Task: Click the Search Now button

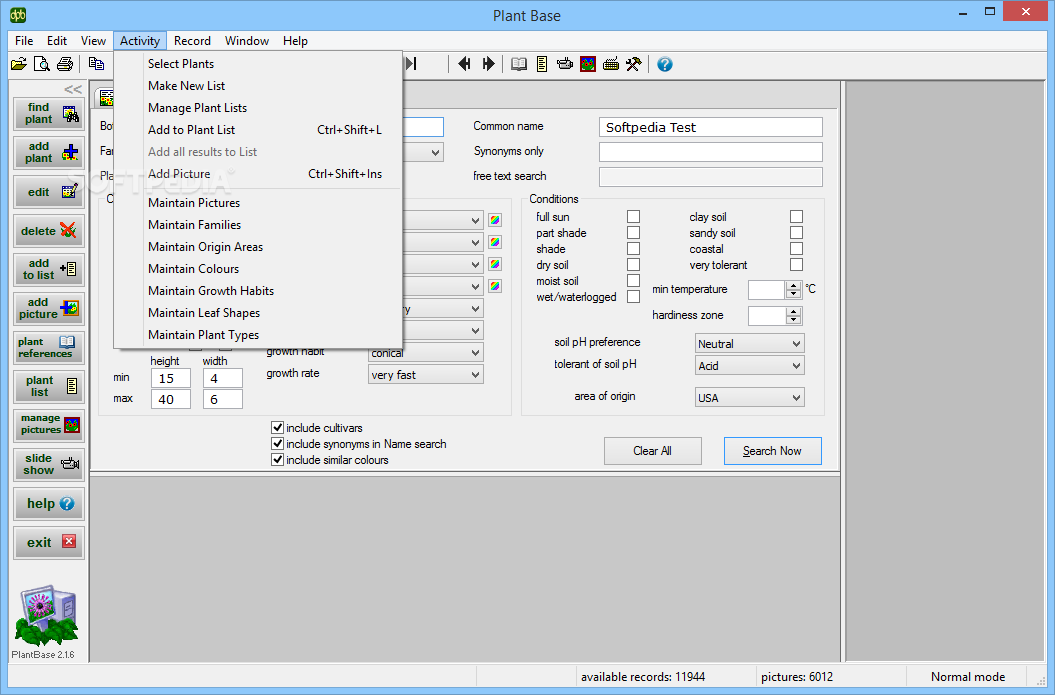Action: (x=772, y=451)
